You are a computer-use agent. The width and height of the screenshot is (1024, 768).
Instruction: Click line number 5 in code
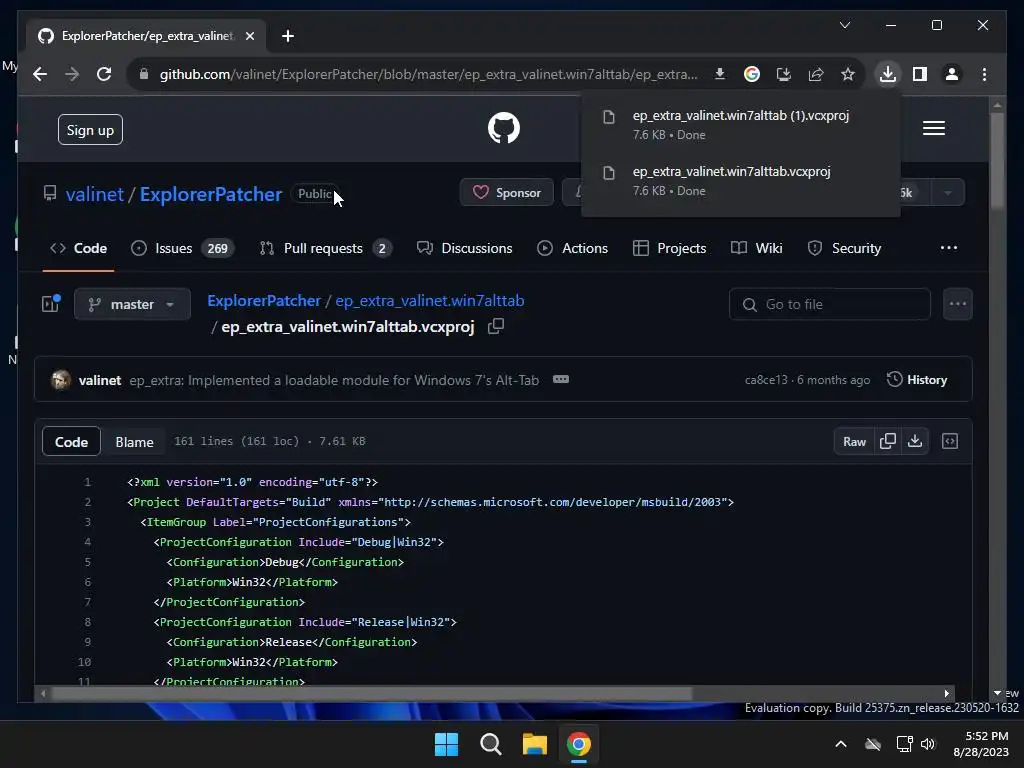(x=87, y=562)
